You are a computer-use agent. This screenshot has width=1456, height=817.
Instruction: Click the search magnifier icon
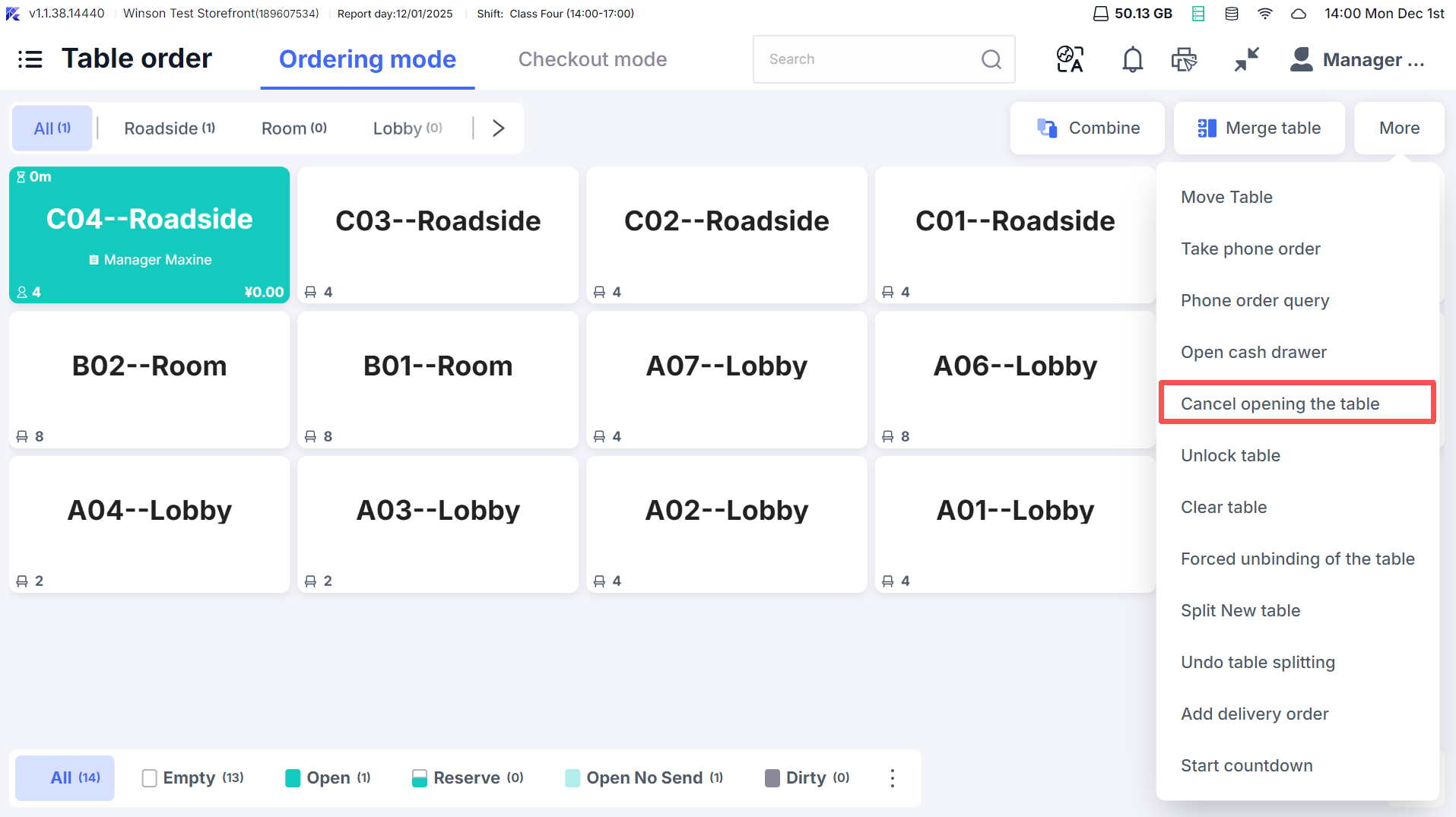coord(991,59)
